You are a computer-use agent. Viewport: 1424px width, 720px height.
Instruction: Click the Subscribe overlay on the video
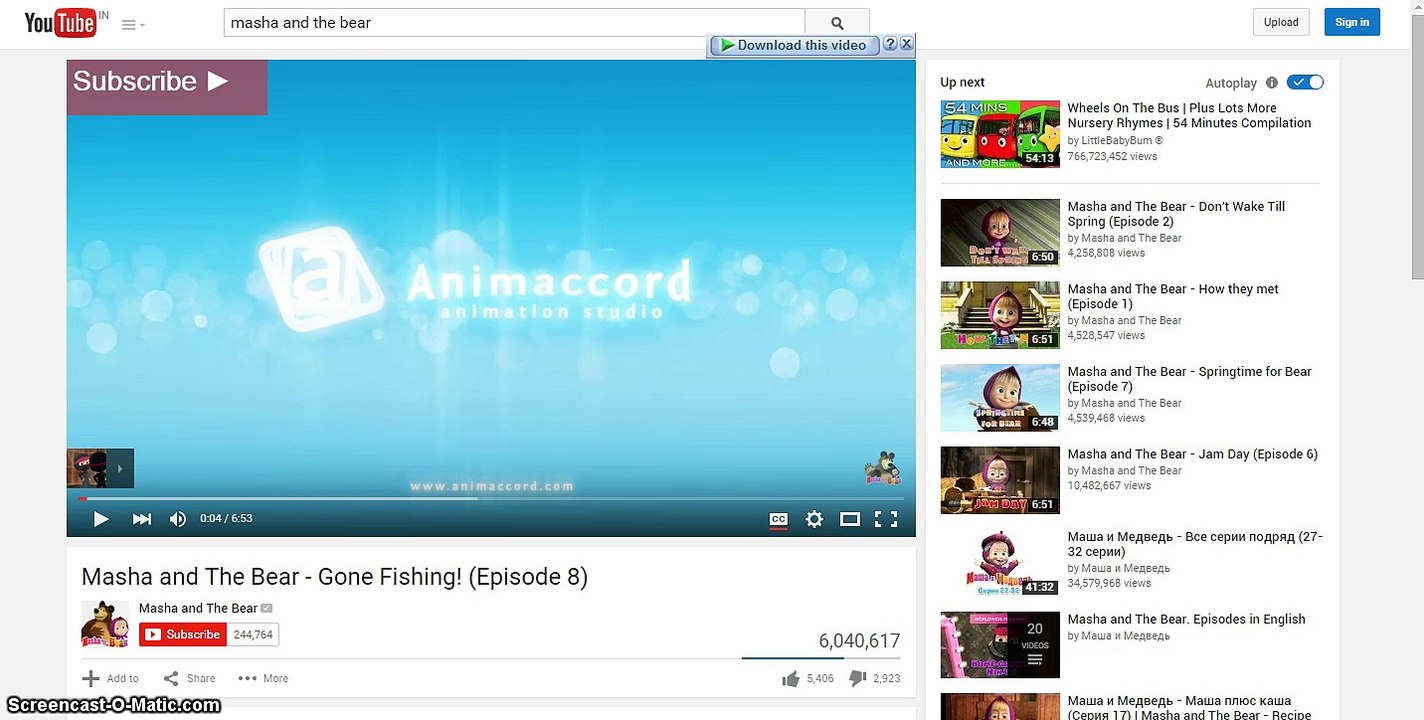click(167, 87)
